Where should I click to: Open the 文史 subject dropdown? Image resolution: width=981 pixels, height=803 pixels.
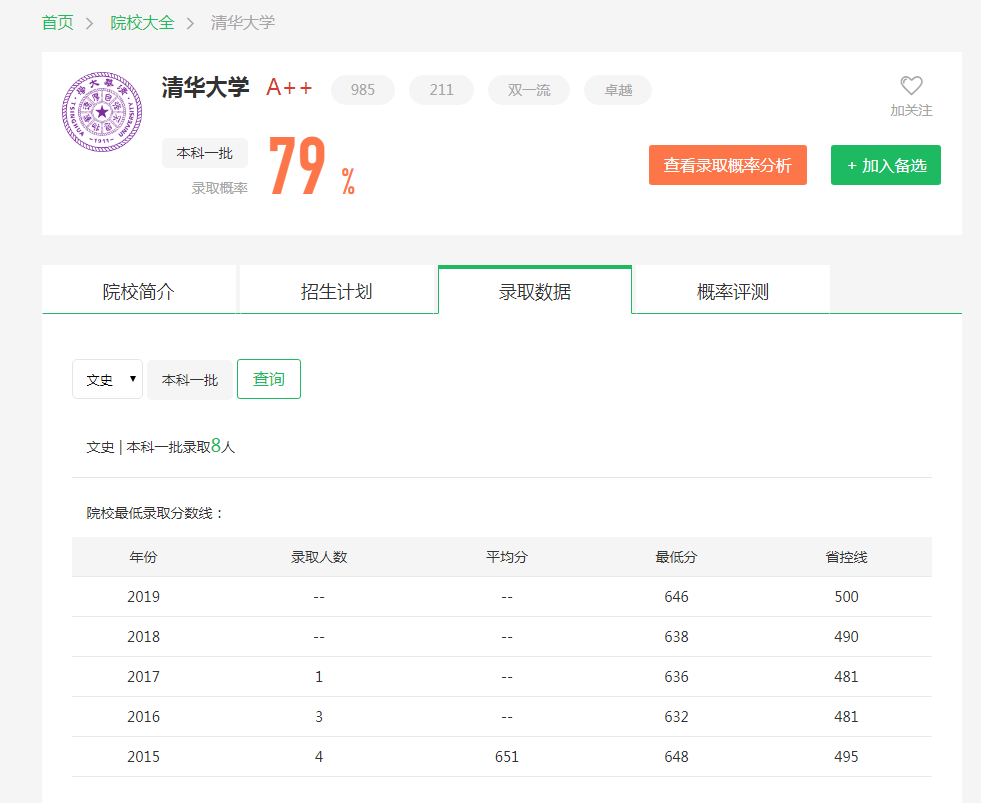[108, 379]
